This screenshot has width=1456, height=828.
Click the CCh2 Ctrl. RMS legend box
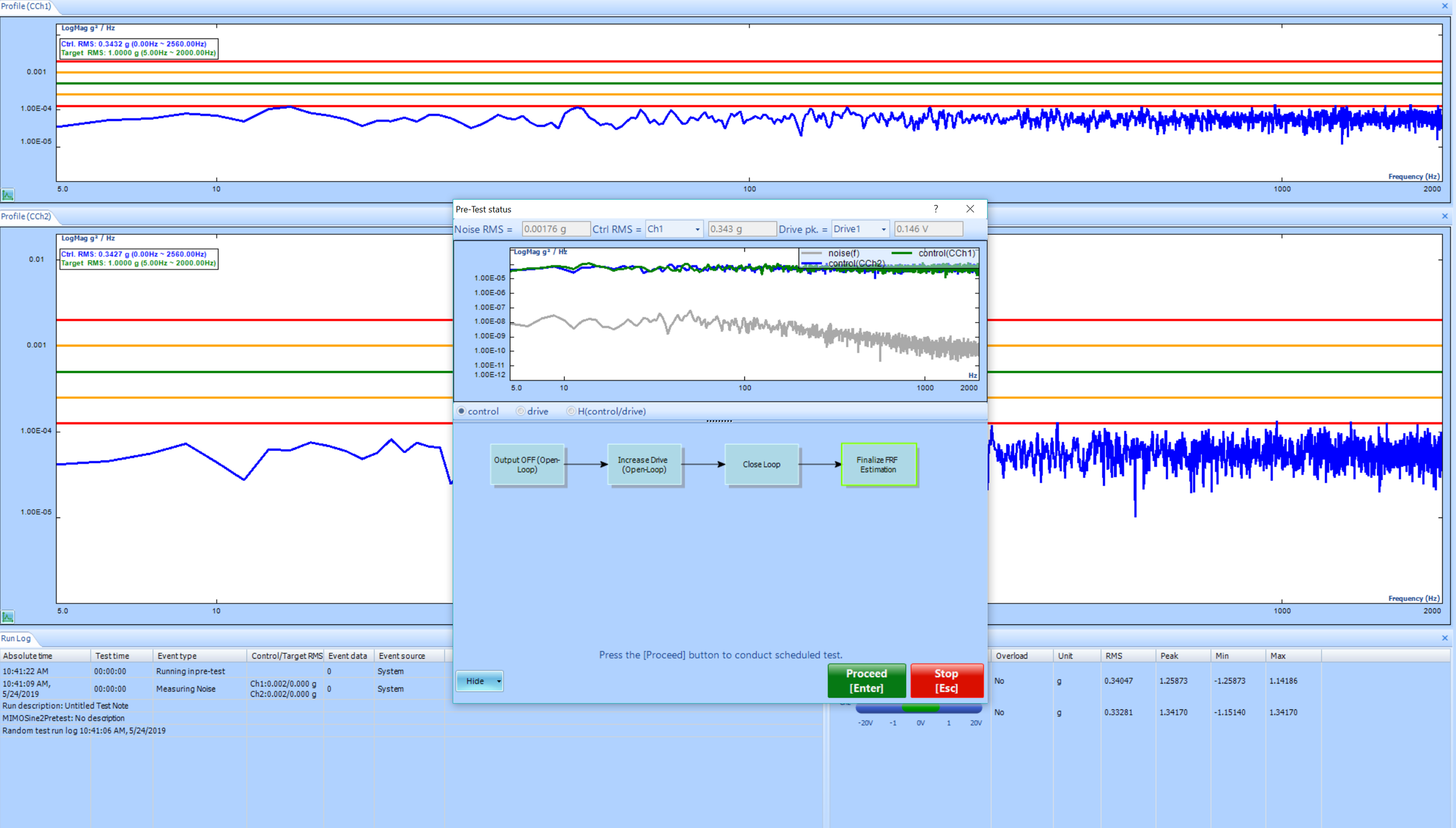pyautogui.click(x=139, y=259)
